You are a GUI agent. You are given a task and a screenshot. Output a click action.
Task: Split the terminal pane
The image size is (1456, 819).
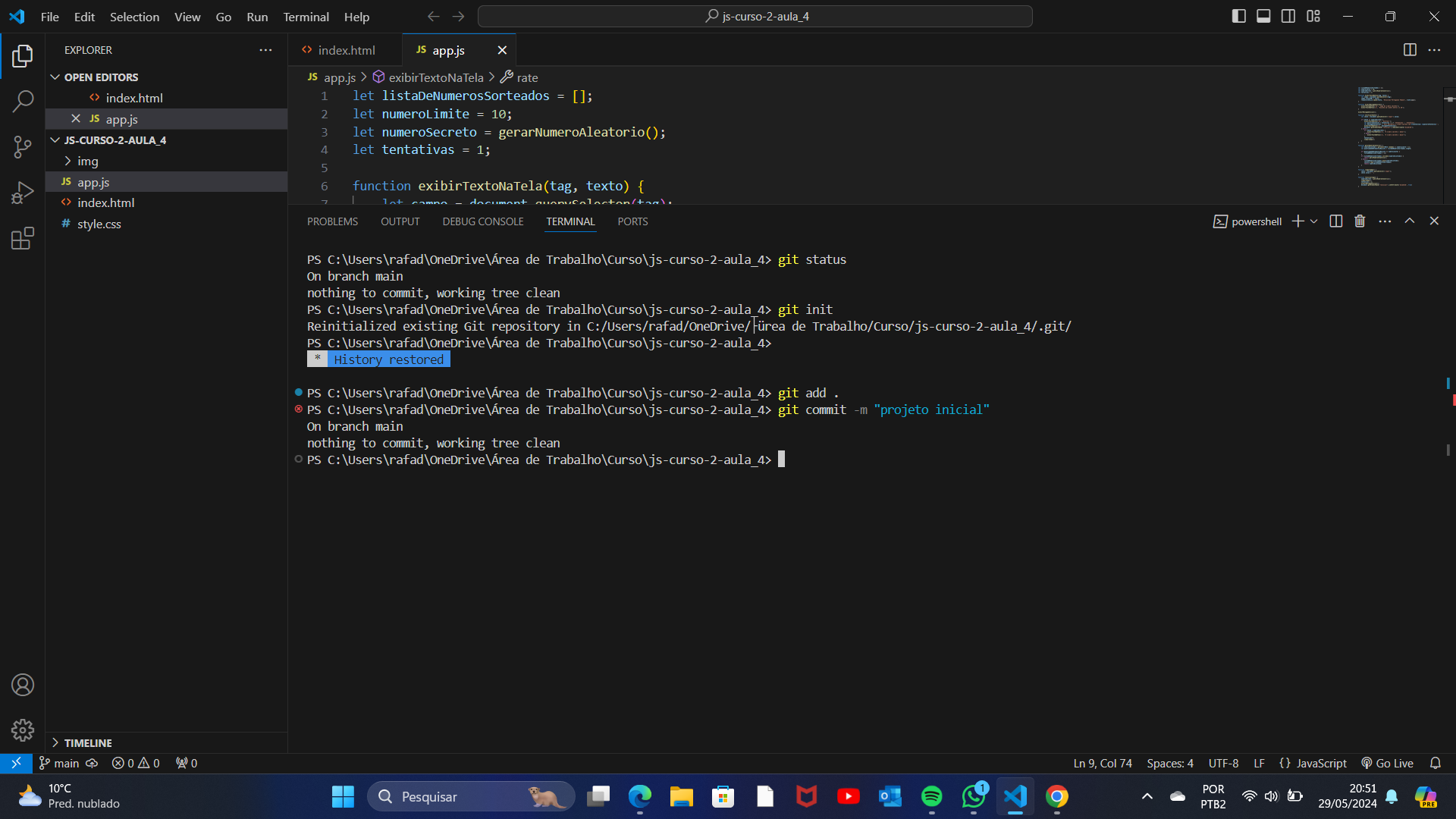(x=1336, y=221)
